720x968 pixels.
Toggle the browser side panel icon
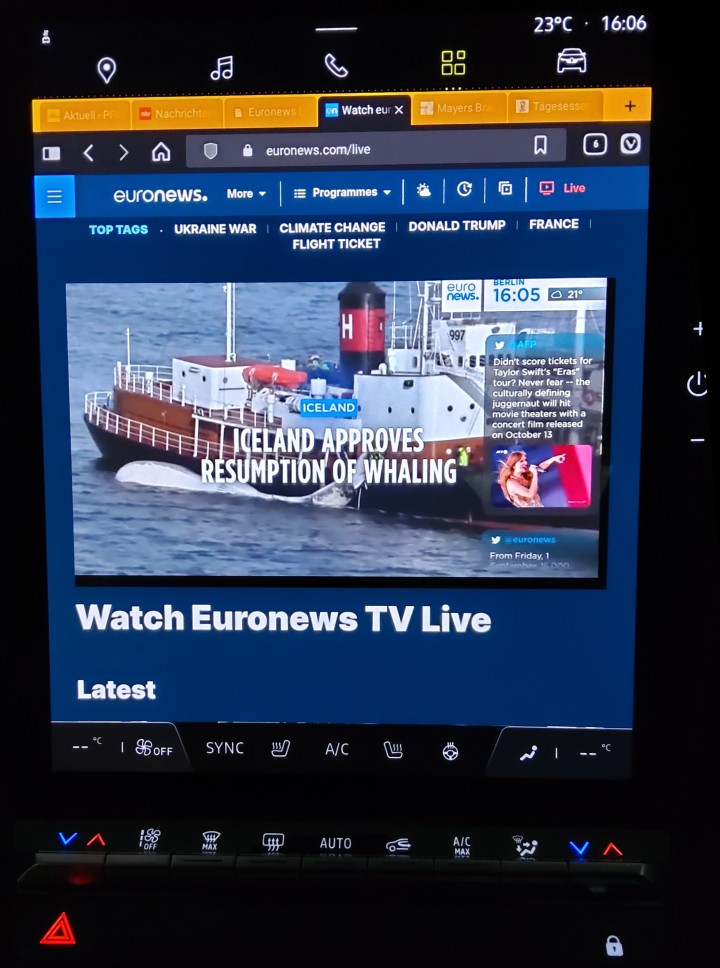51,153
